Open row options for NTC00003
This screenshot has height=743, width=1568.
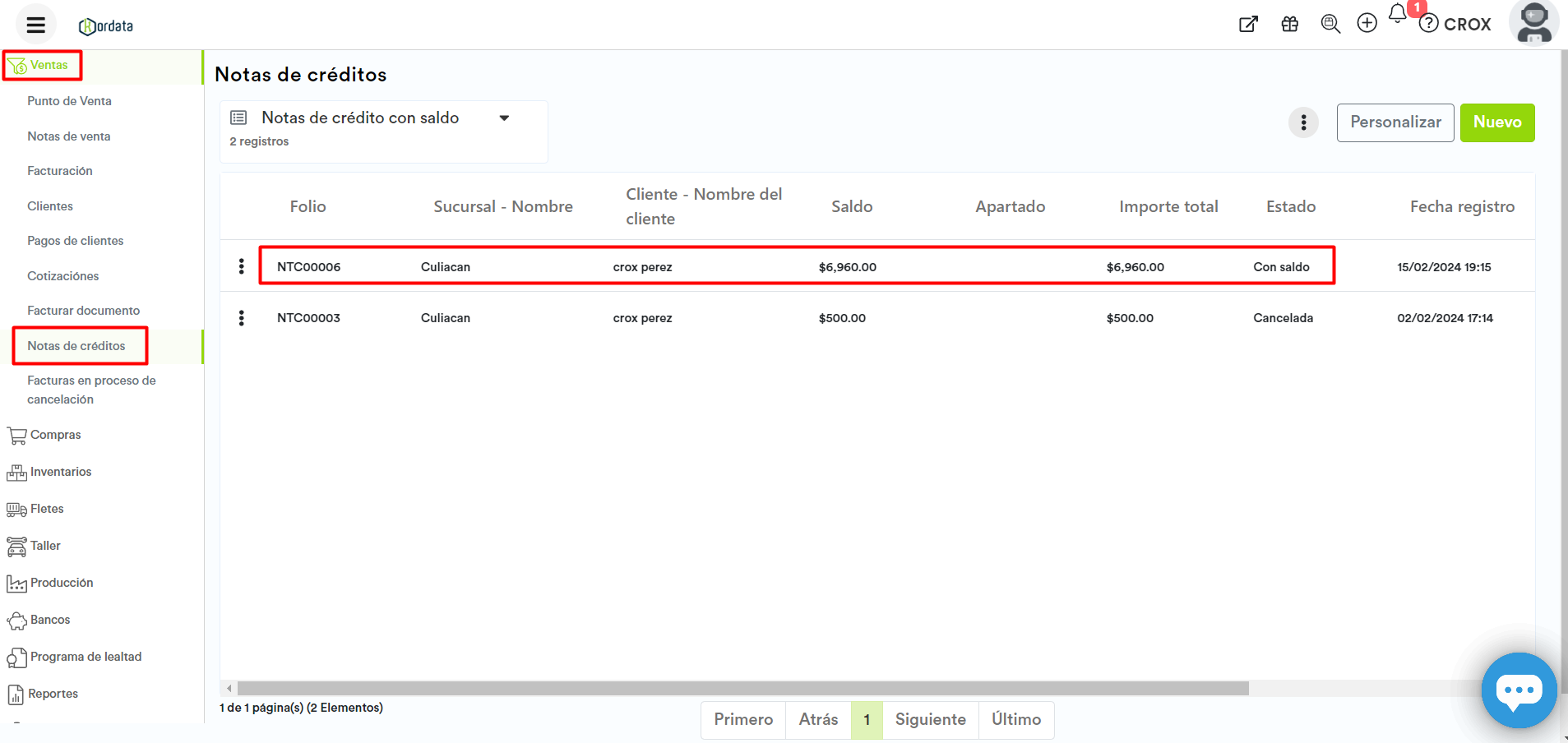point(241,318)
